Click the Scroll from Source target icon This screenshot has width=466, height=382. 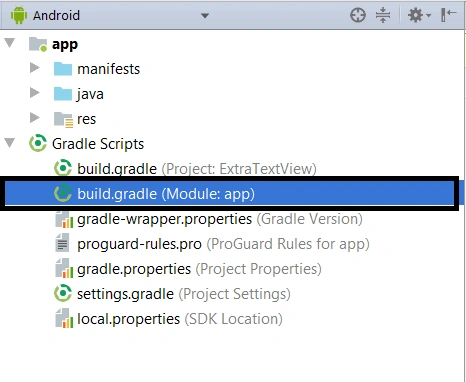[x=358, y=15]
